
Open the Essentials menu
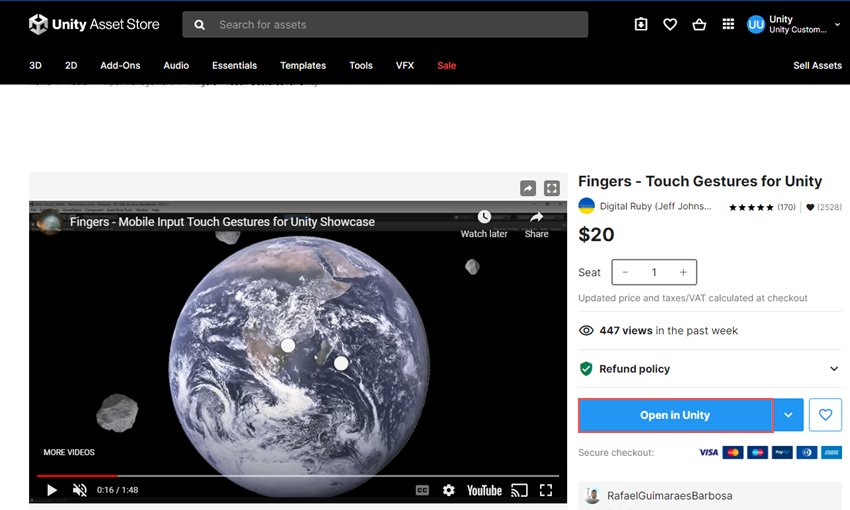click(234, 66)
